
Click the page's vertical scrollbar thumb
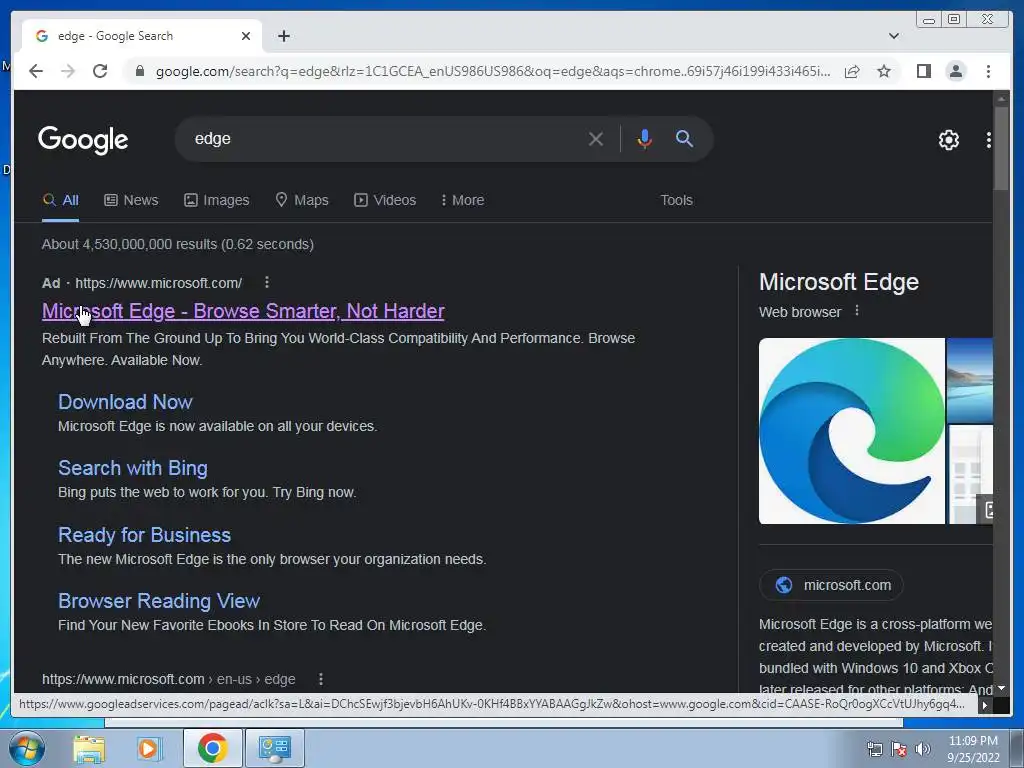(x=1000, y=148)
